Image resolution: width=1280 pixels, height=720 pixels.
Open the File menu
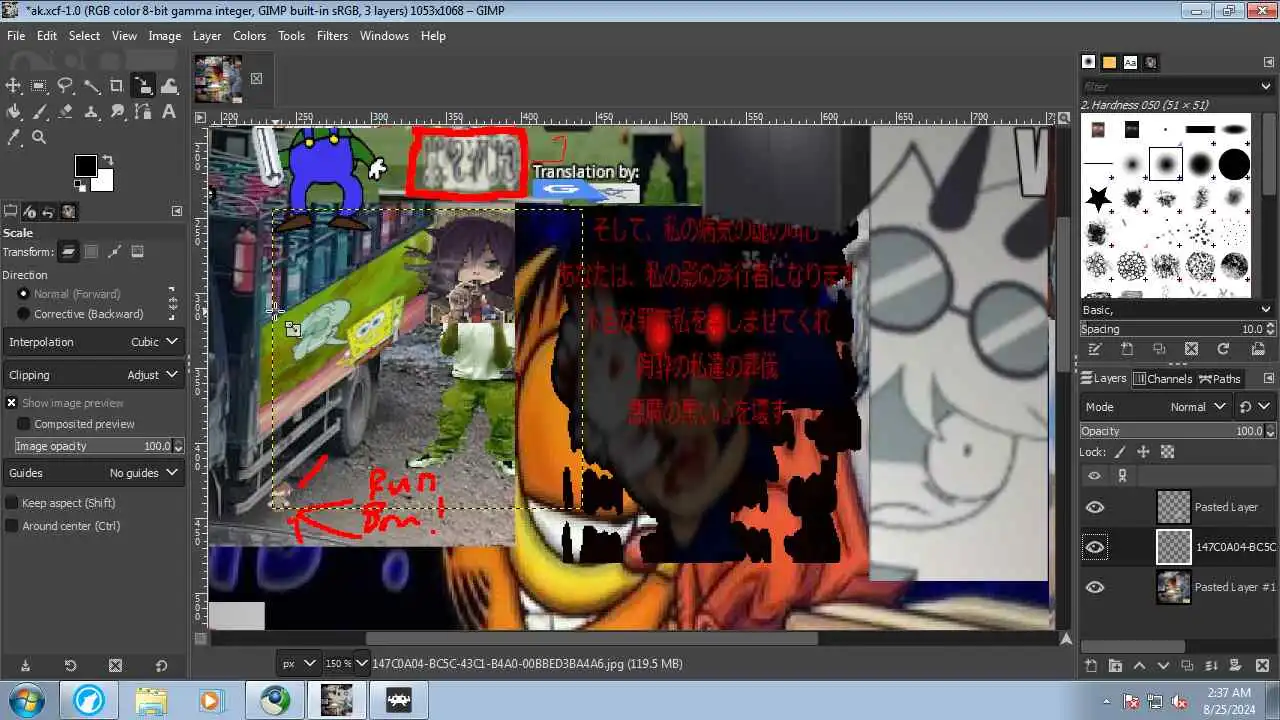(16, 35)
